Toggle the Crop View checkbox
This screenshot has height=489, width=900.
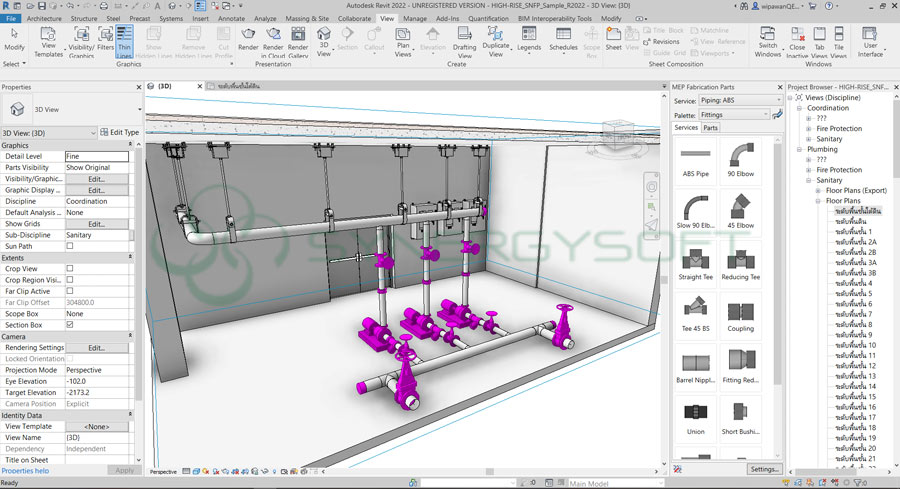click(70, 269)
